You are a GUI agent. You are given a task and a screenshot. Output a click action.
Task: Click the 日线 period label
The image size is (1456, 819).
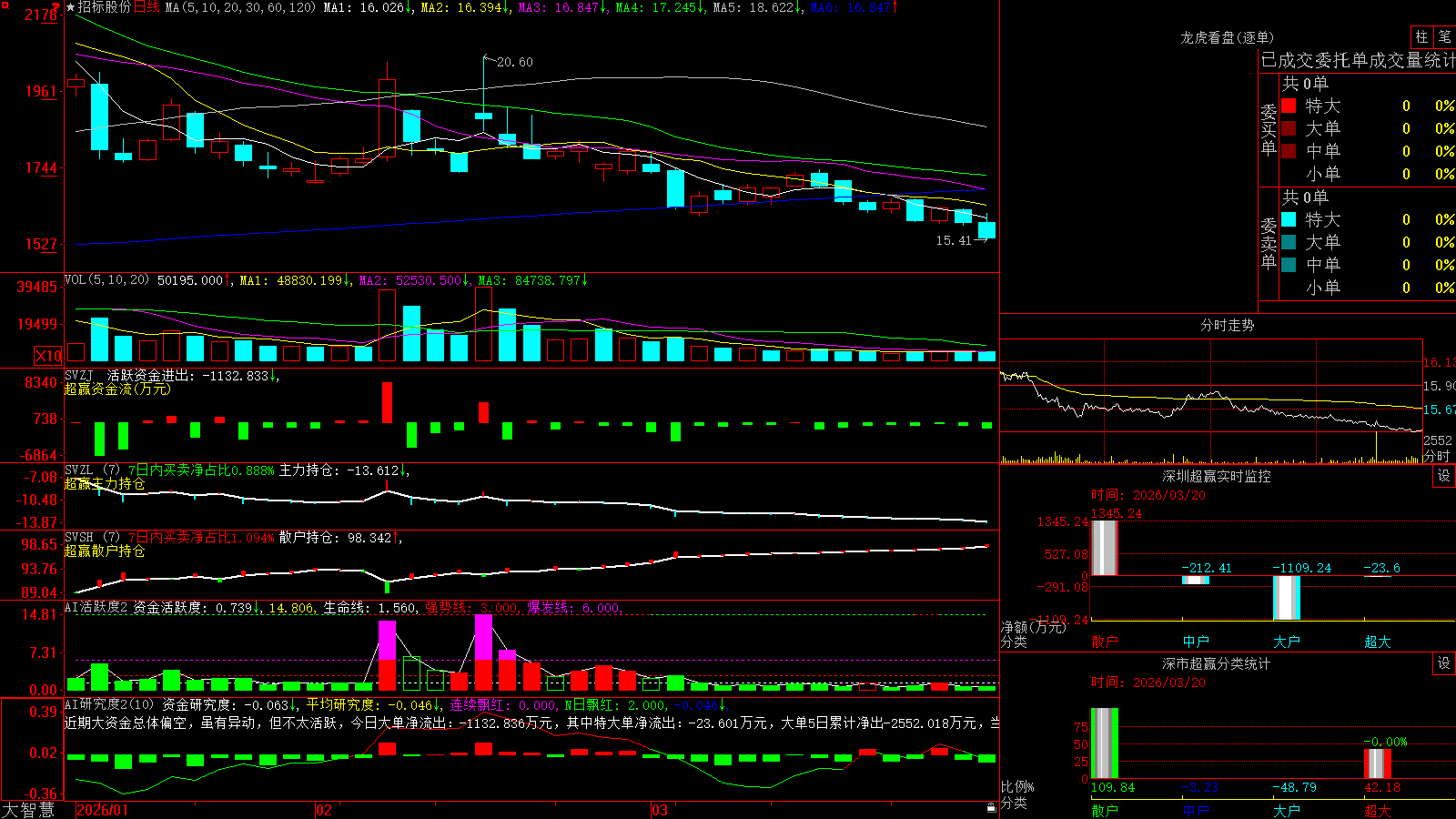pos(147,7)
